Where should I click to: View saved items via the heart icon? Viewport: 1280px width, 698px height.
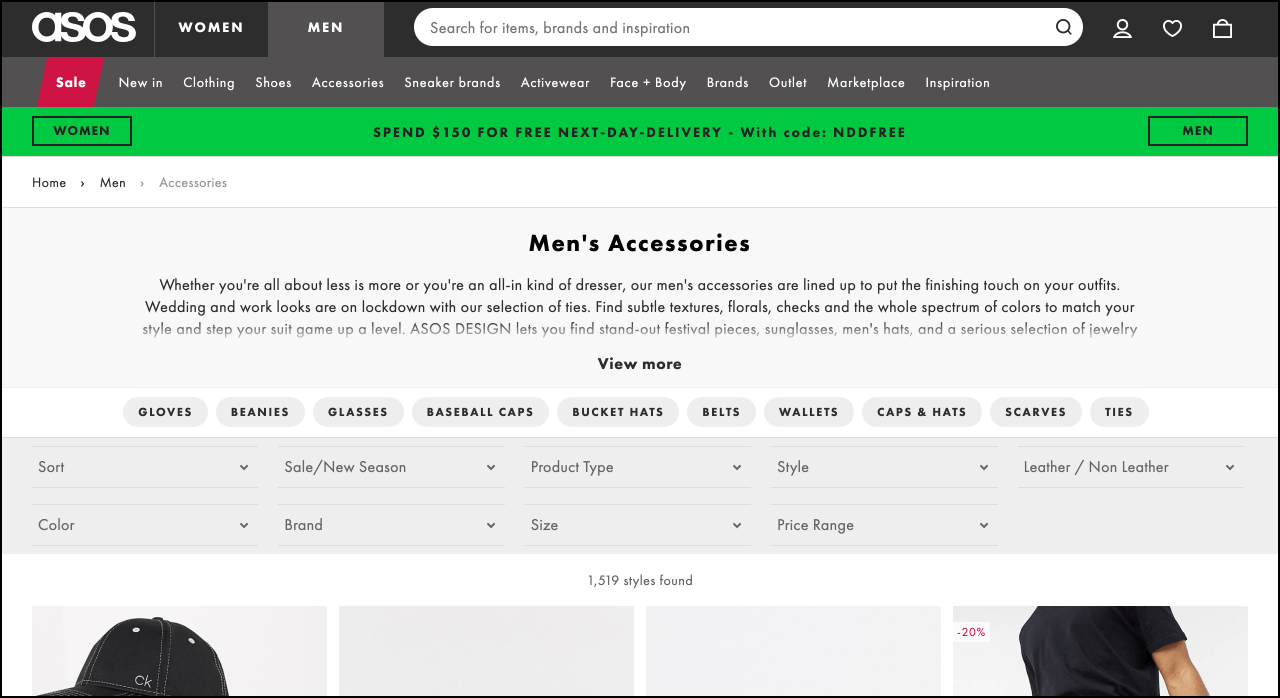pyautogui.click(x=1172, y=28)
